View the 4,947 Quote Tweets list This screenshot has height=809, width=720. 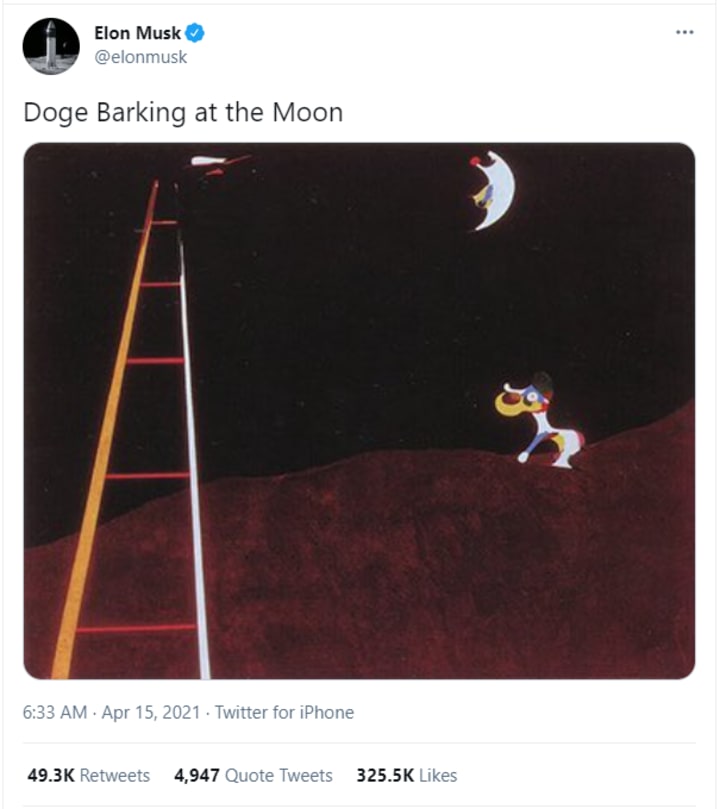point(253,775)
